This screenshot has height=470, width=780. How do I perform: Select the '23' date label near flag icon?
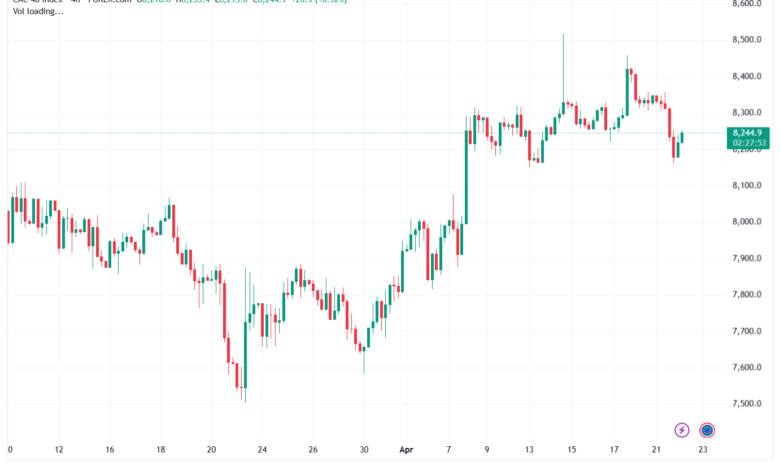click(703, 450)
